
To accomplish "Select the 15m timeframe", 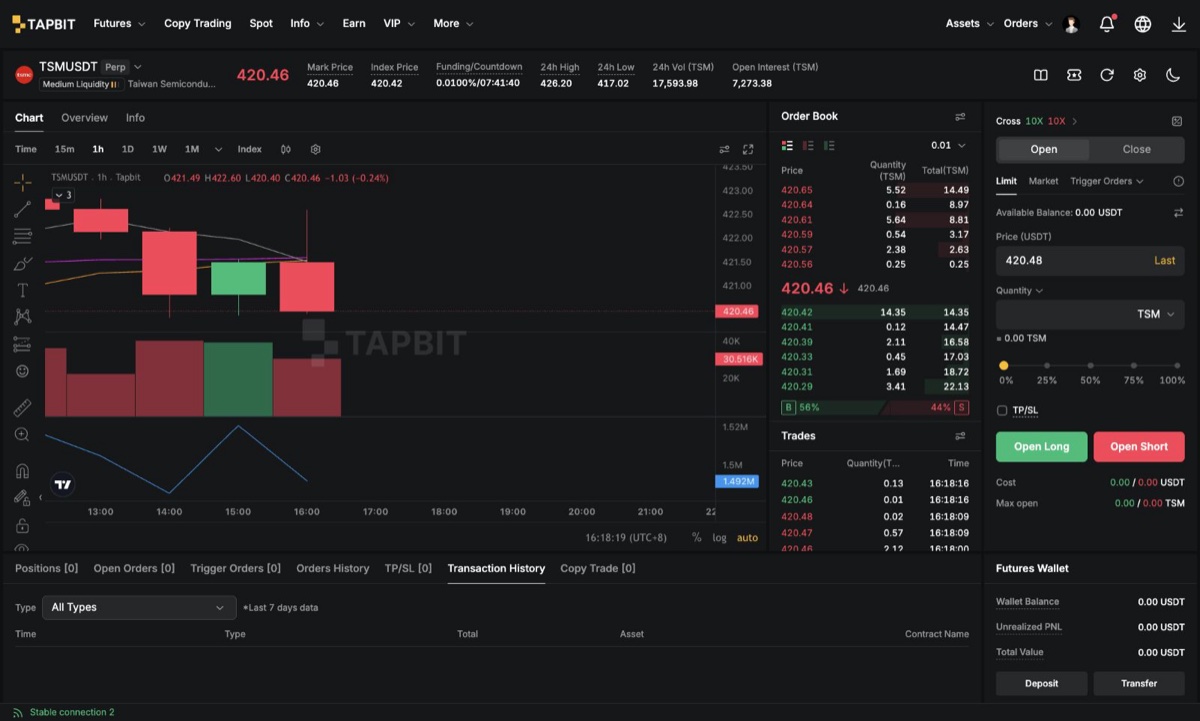I will (64, 149).
